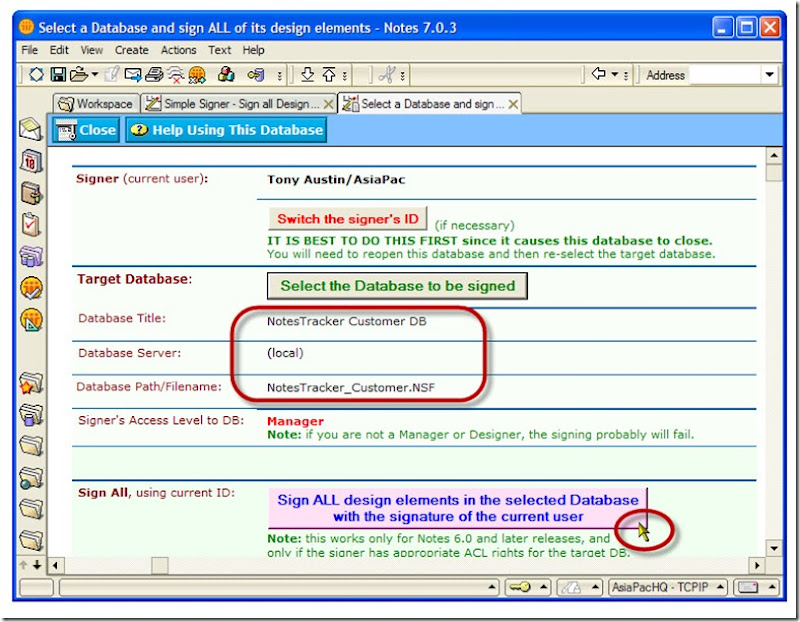800x622 pixels.
Task: Click the send mail envelope toolbar icon
Action: pos(133,75)
